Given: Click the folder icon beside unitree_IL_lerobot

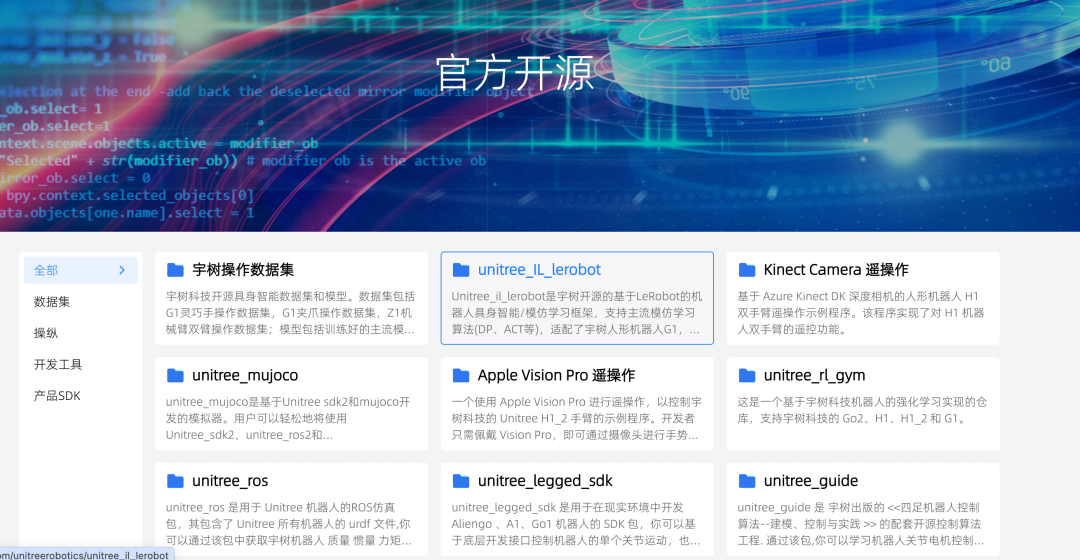Looking at the screenshot, I should coord(461,270).
